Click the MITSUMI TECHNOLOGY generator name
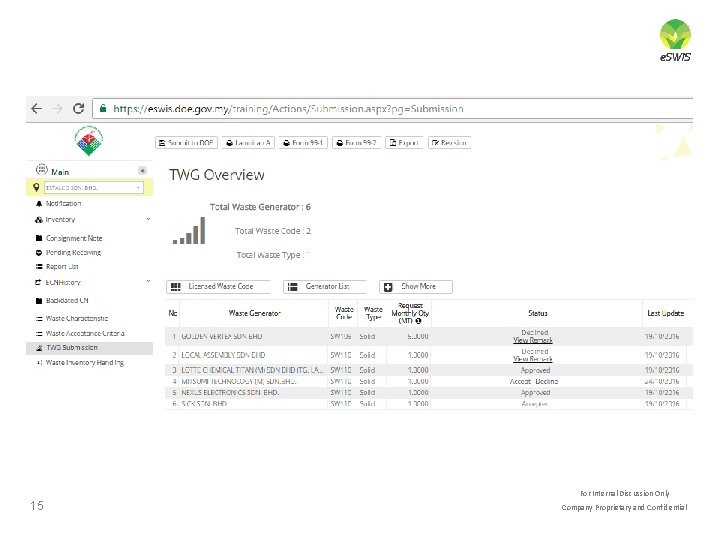The image size is (720, 540). tap(239, 382)
